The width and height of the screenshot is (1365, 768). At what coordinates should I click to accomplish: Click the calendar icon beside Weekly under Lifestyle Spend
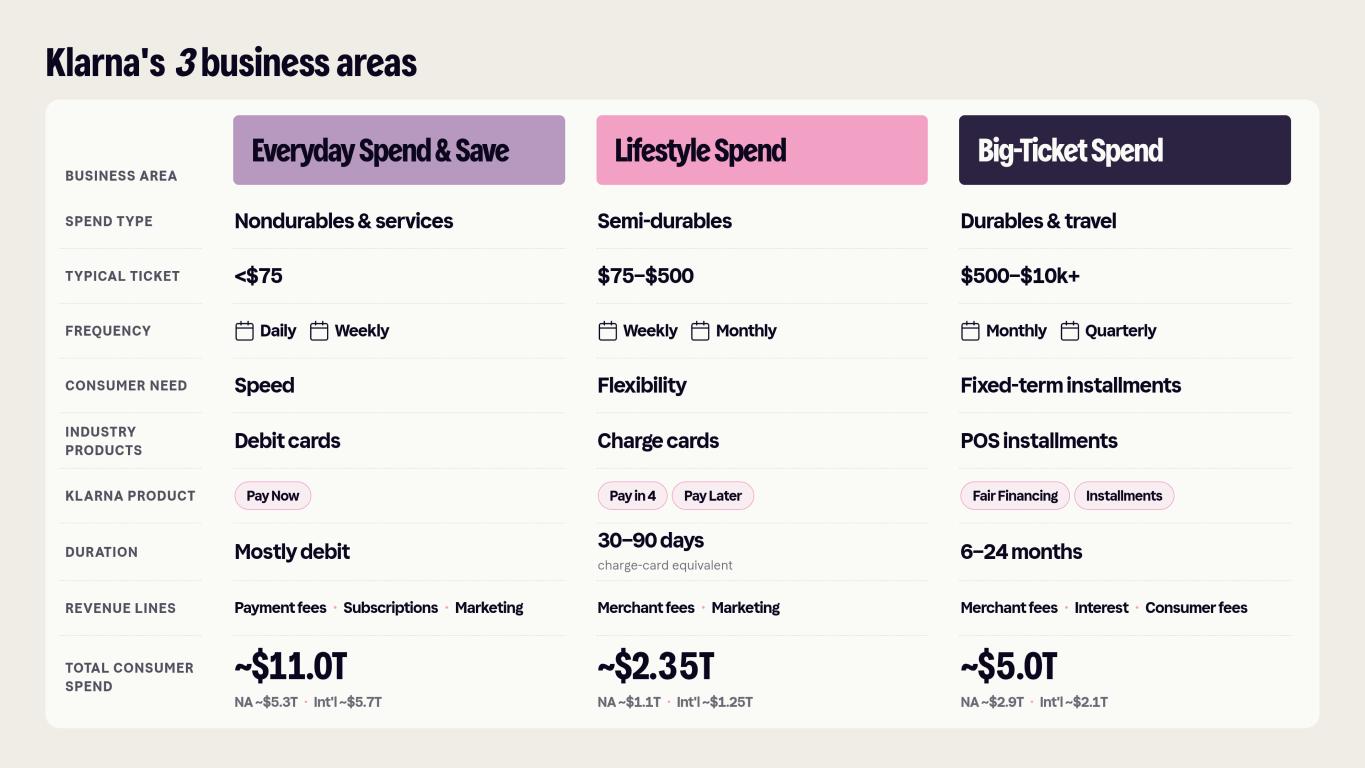click(607, 331)
